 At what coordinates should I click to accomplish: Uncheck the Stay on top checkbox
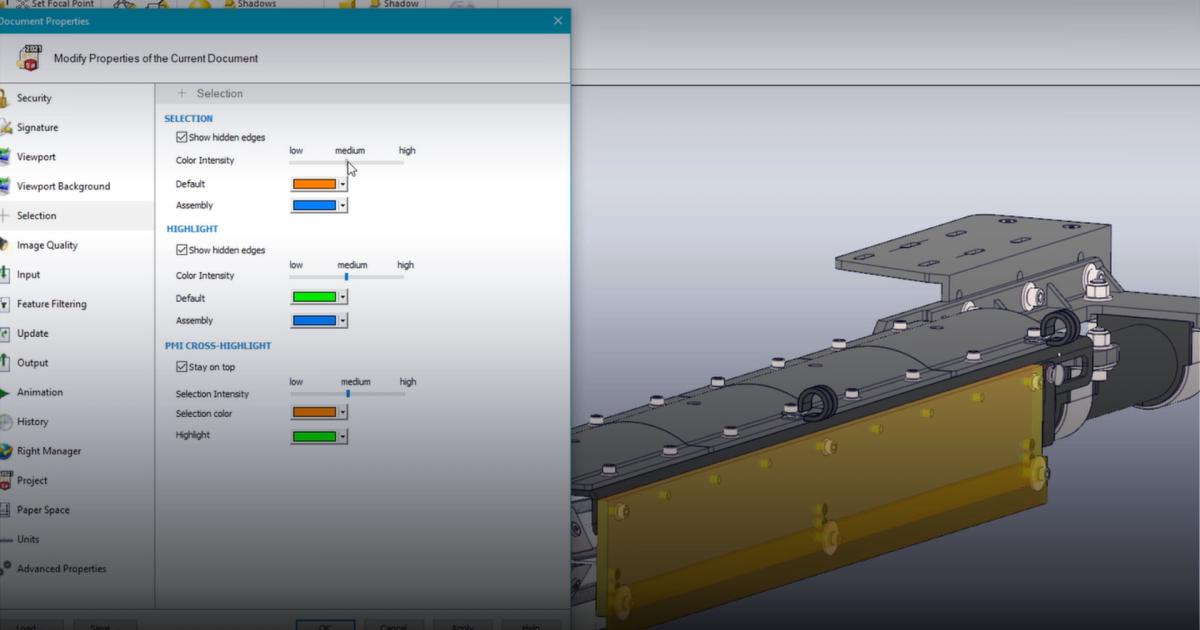point(181,367)
